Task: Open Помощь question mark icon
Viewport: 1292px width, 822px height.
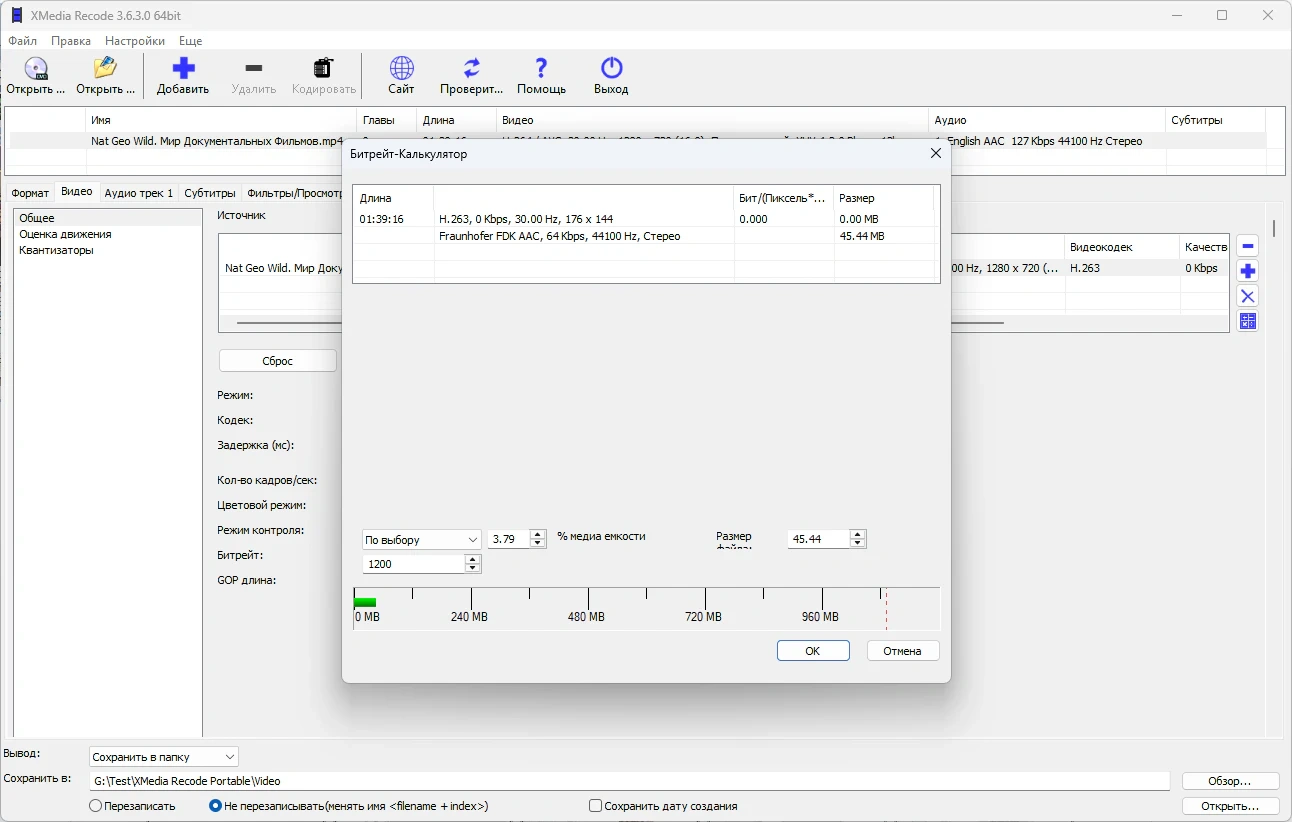Action: (541, 68)
